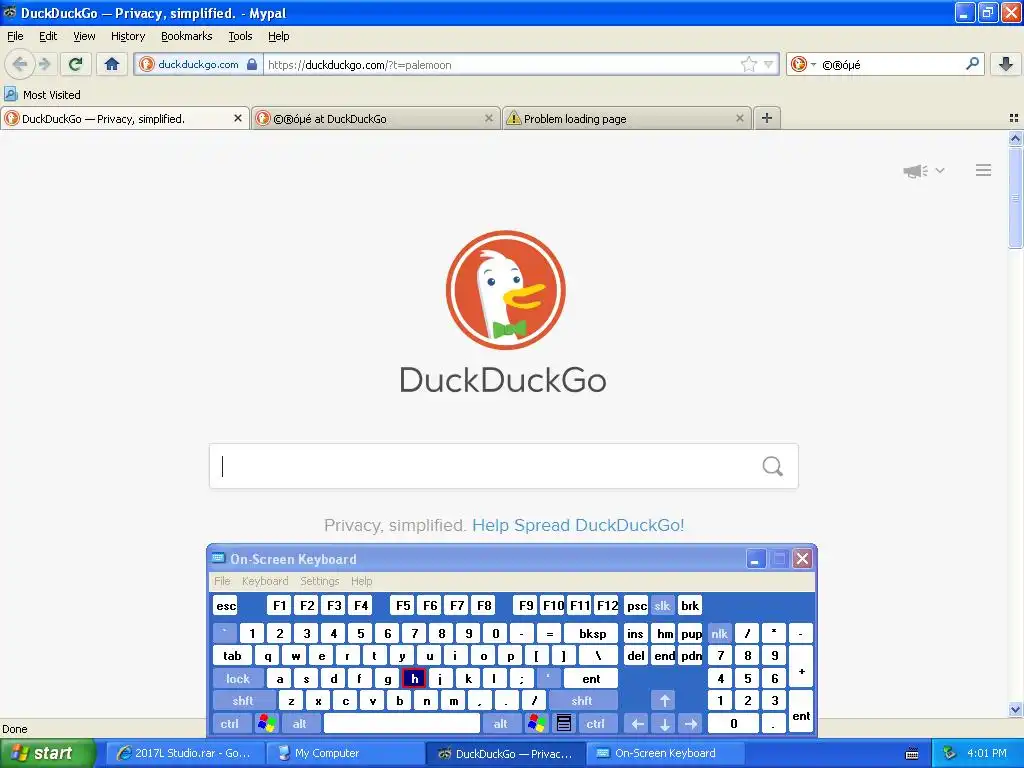Click the tab key on keyboard
The image size is (1024, 768).
click(232, 656)
